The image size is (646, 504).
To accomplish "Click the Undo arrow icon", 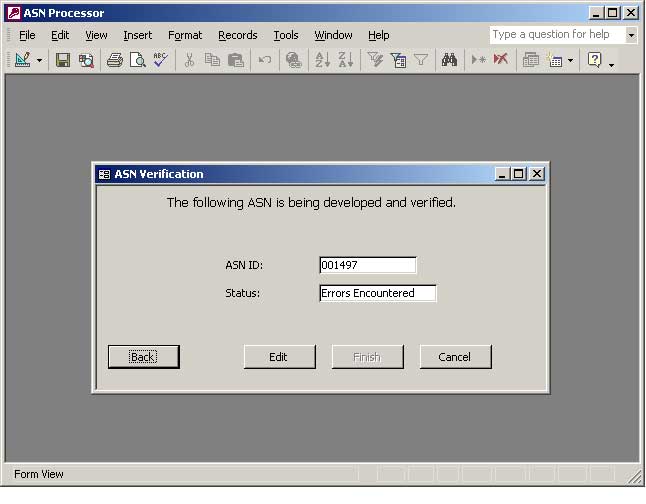I will pyautogui.click(x=264, y=60).
